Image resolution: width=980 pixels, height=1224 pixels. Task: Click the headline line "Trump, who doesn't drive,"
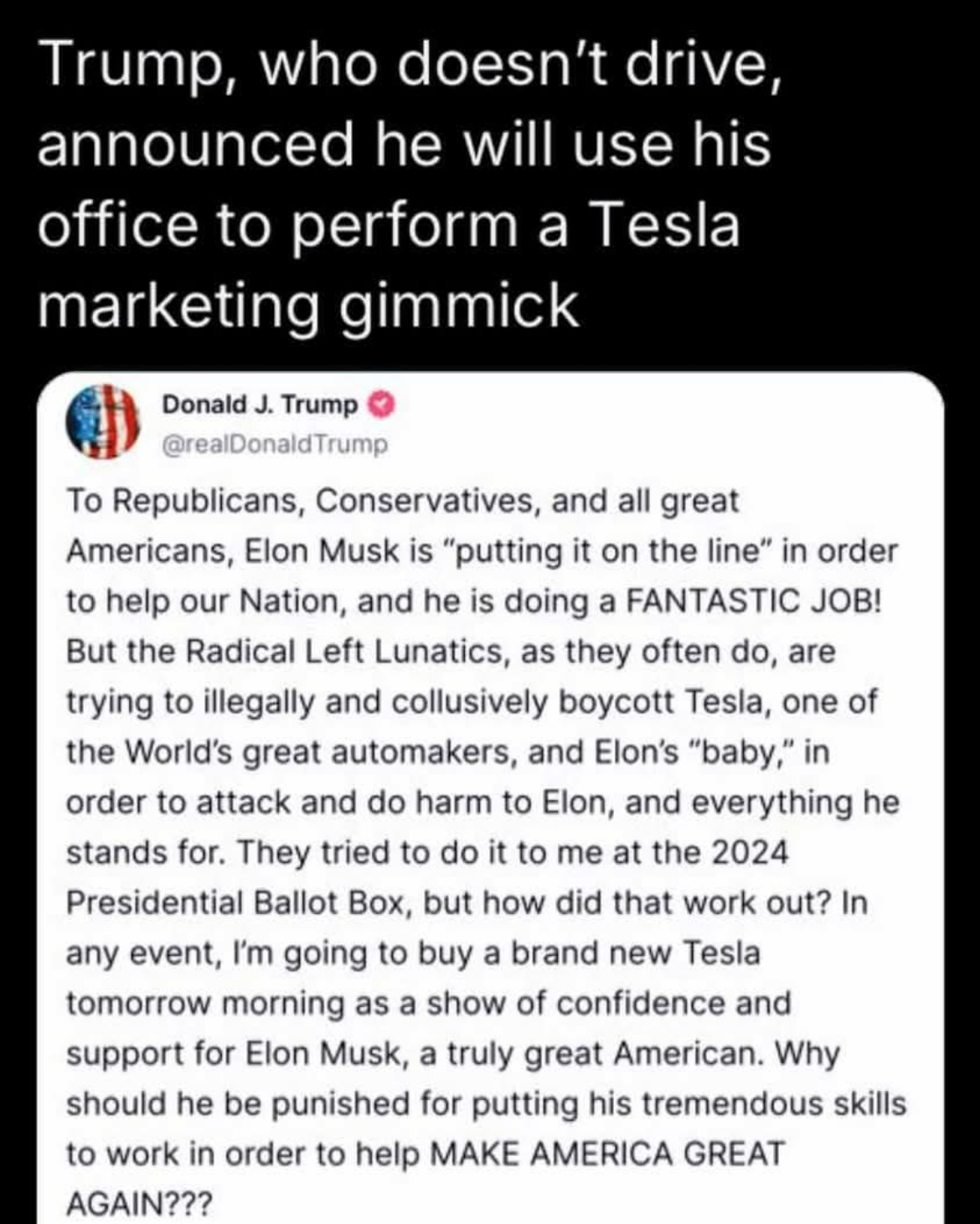(410, 65)
